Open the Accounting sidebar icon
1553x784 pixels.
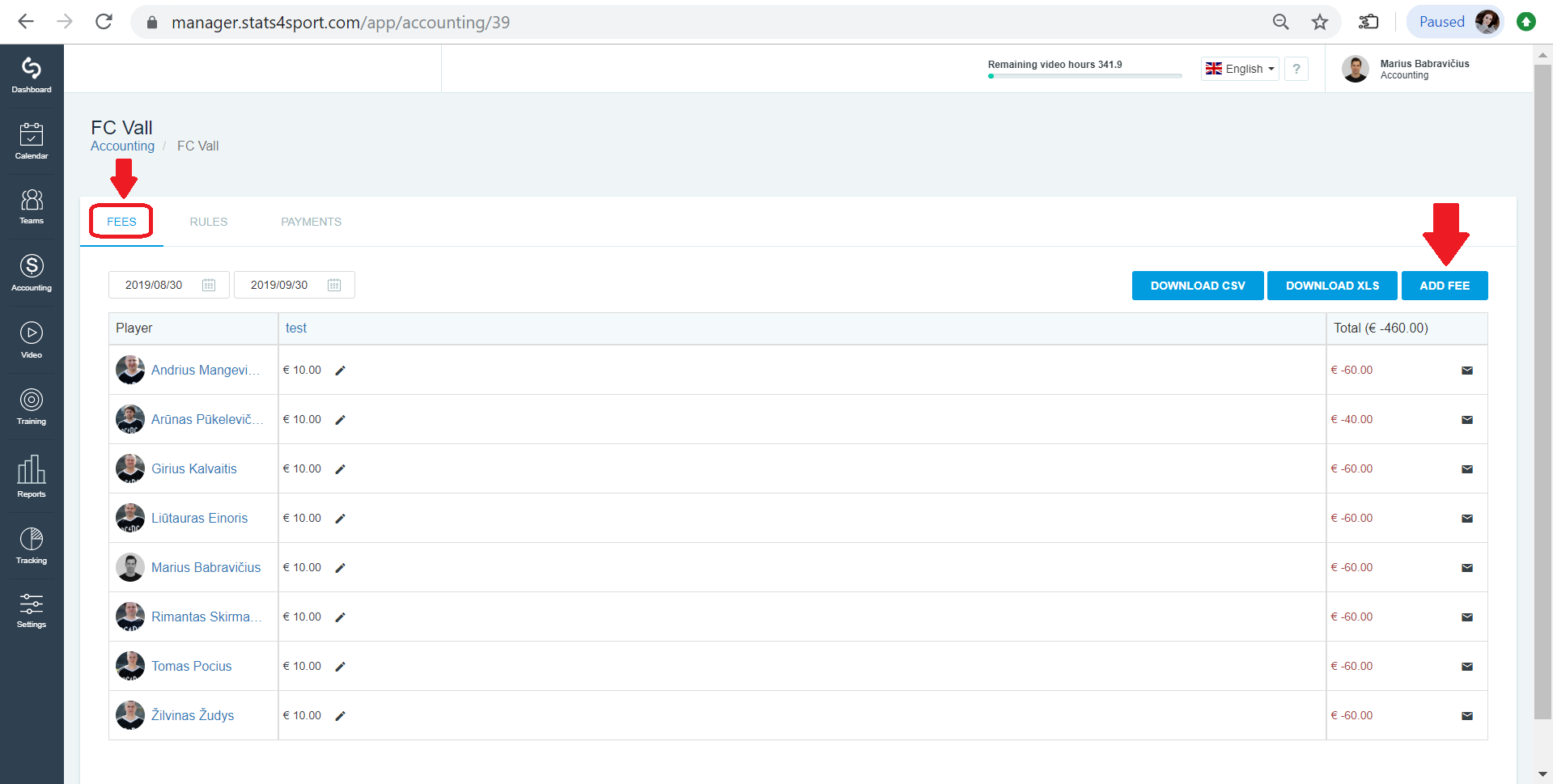[32, 273]
